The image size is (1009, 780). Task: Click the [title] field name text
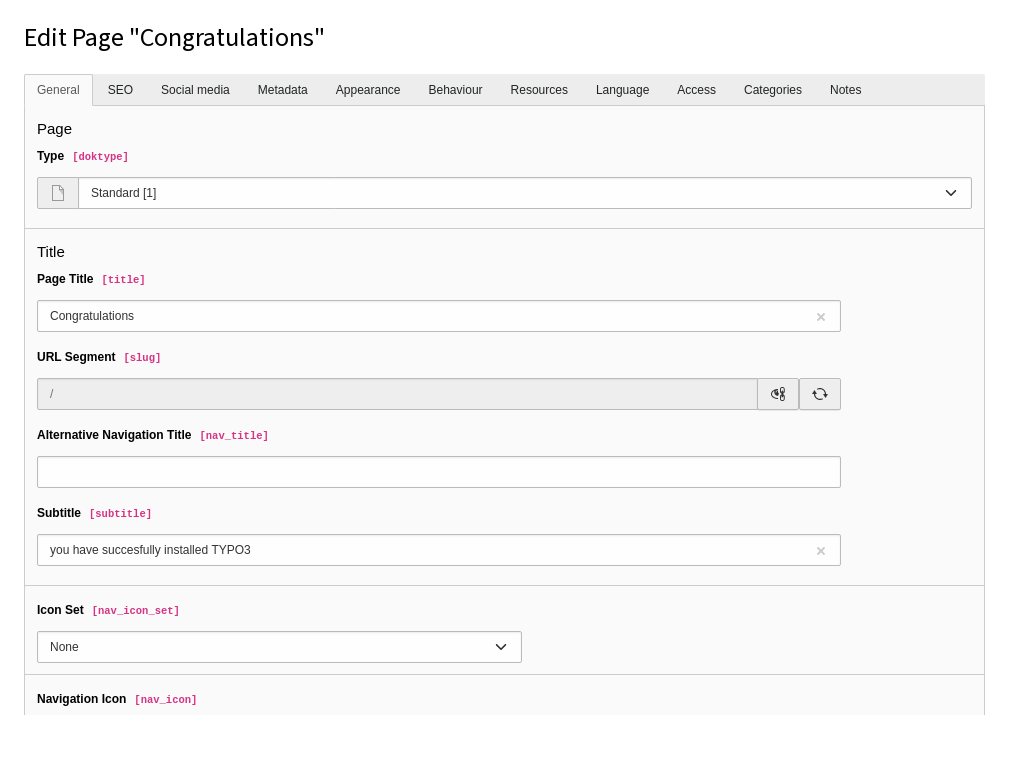click(x=124, y=279)
